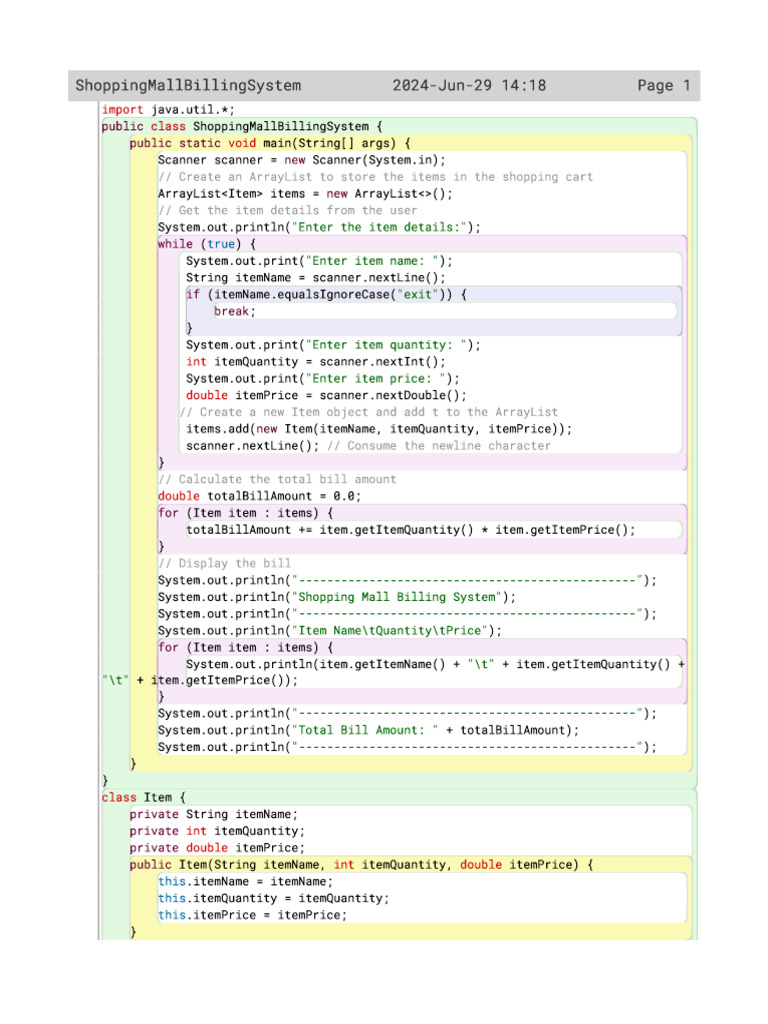
Task: Click the 'Page 1' label in the header
Action: pyautogui.click(x=664, y=86)
